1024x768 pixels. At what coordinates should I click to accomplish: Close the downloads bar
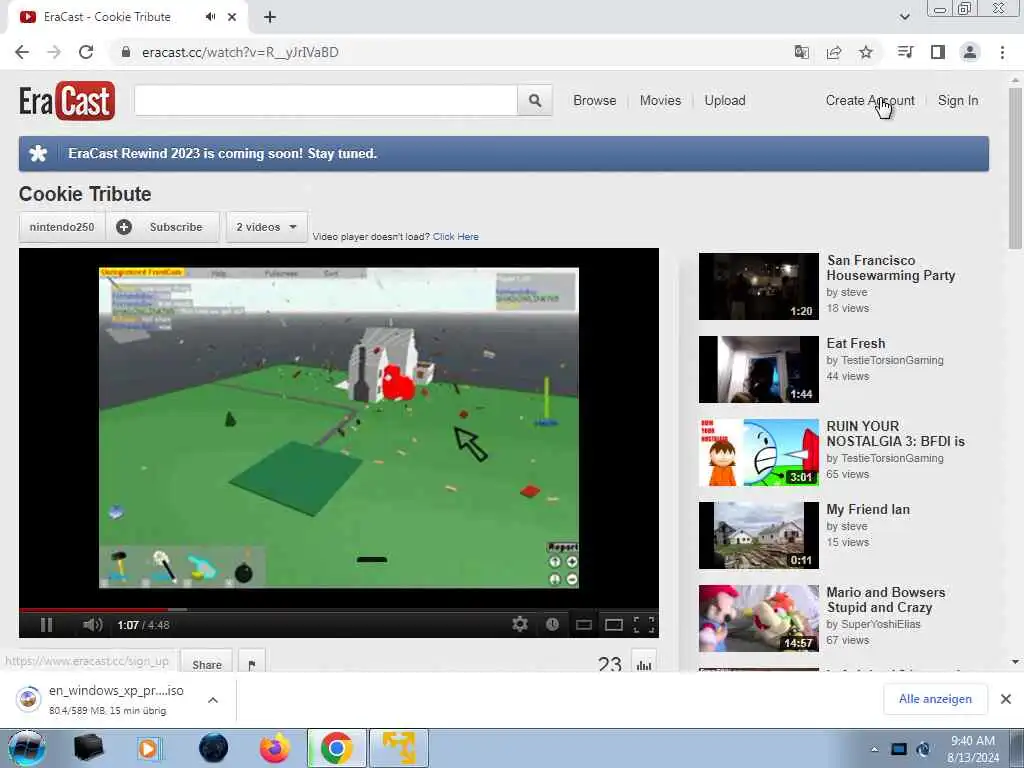(1006, 699)
